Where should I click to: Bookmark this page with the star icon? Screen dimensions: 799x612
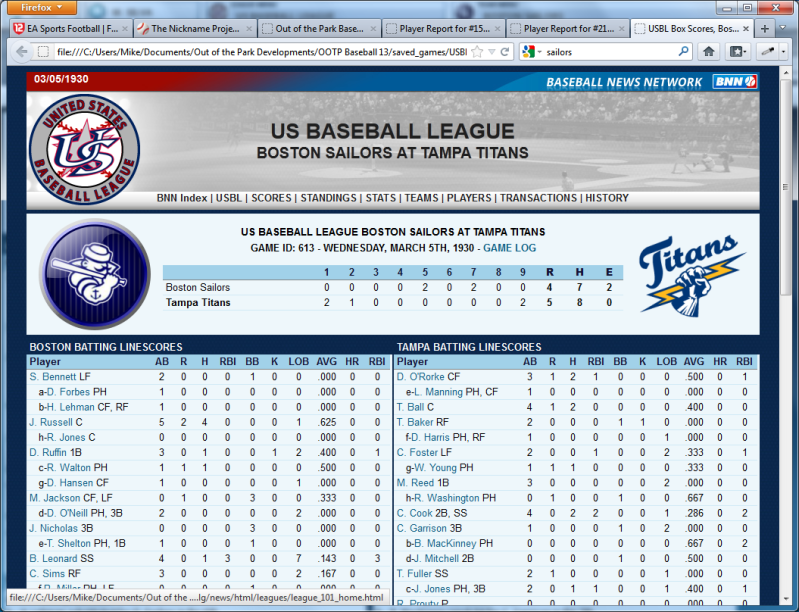coord(478,51)
